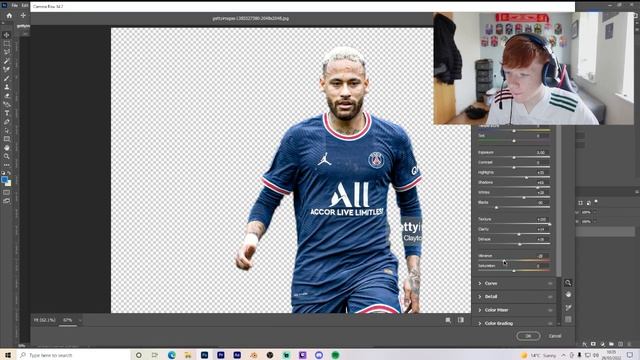Open the Edit Toolbar three-dots menu
The width and height of the screenshot is (640, 360).
7,165
